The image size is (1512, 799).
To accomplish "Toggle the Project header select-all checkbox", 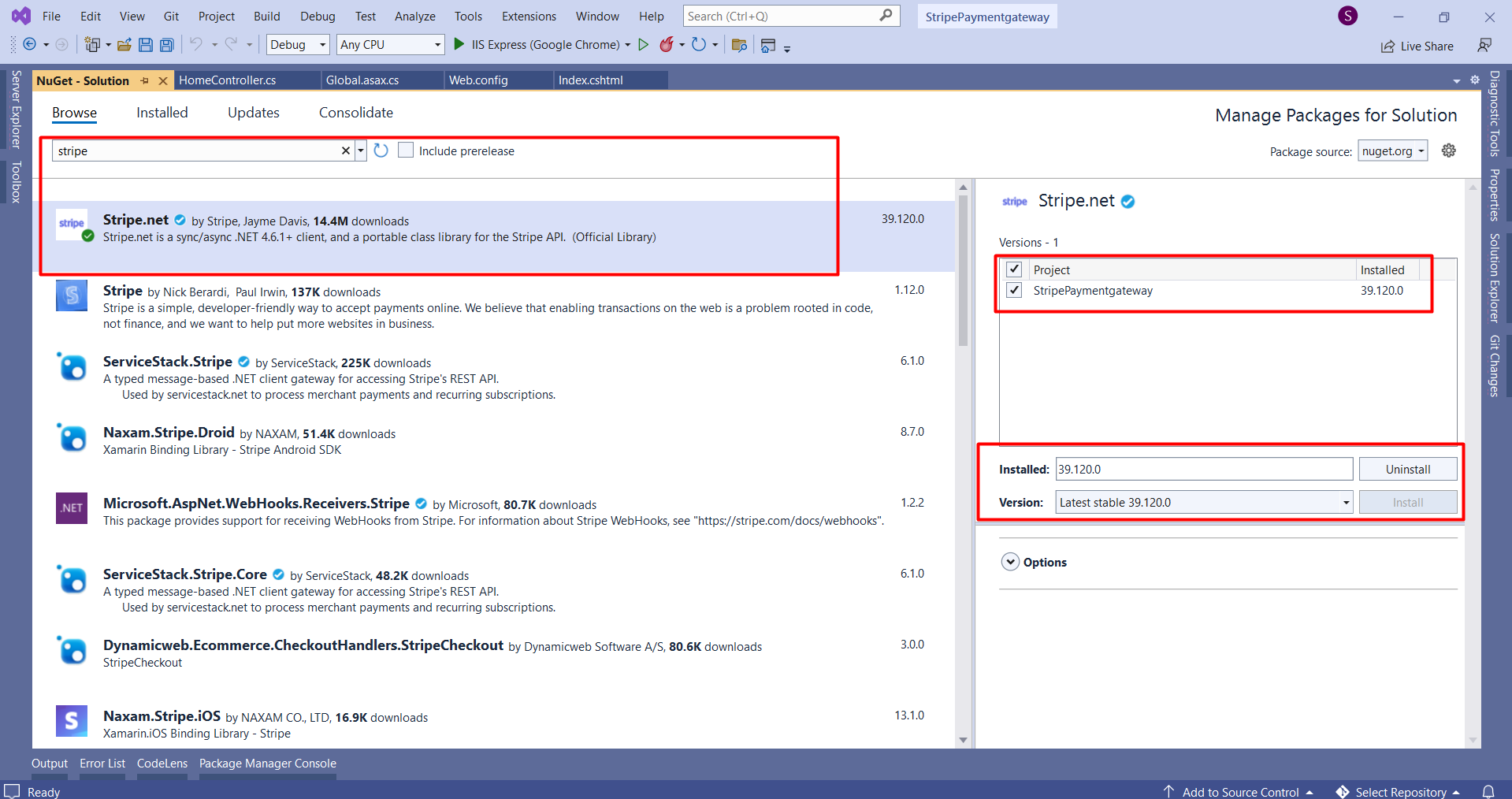I will tap(1014, 269).
